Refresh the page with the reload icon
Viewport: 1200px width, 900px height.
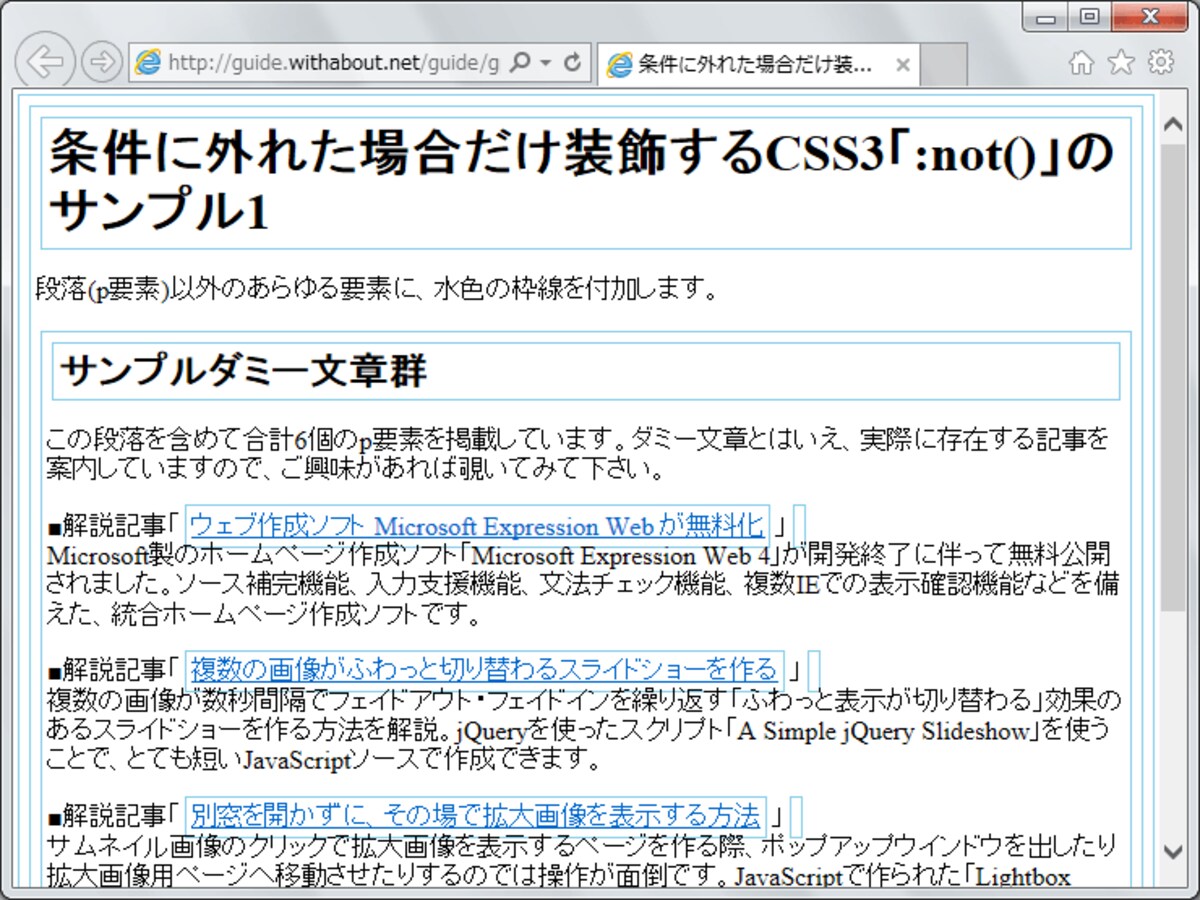(573, 63)
